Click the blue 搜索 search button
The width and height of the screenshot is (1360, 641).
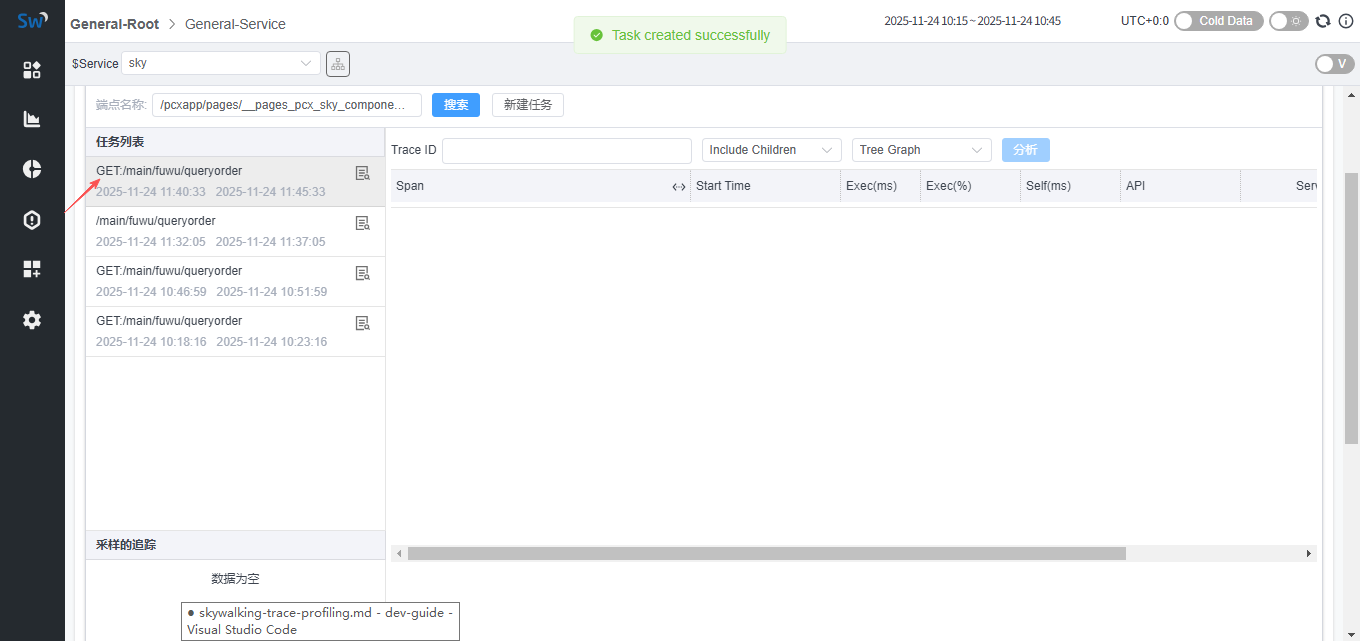pos(456,105)
